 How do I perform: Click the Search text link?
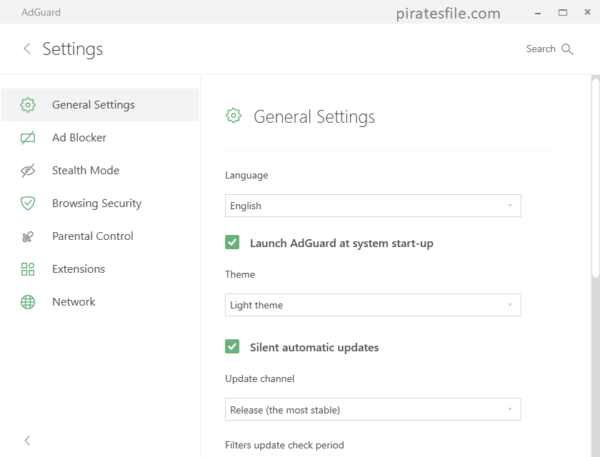click(x=540, y=49)
